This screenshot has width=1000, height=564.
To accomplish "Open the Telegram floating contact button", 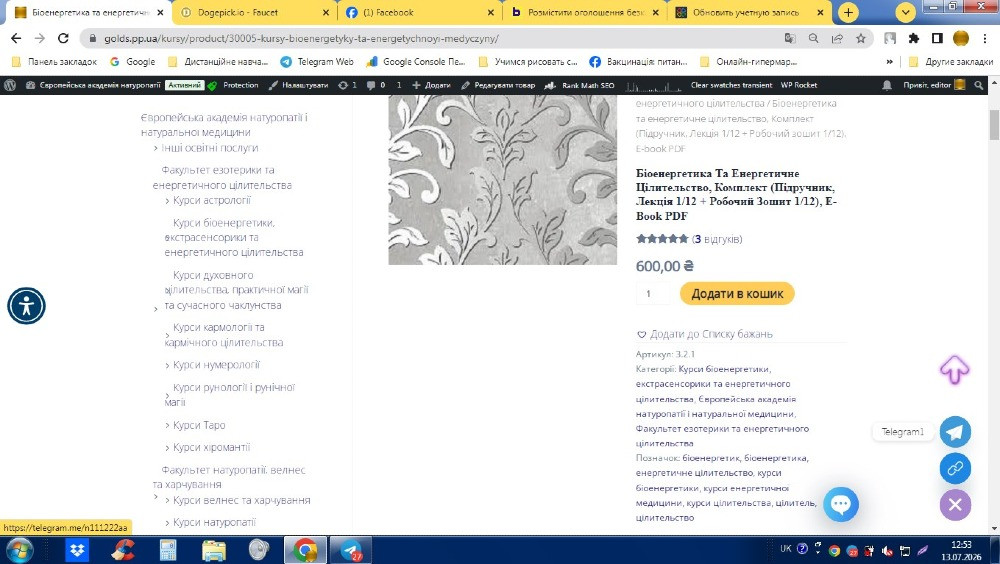I will (x=955, y=432).
